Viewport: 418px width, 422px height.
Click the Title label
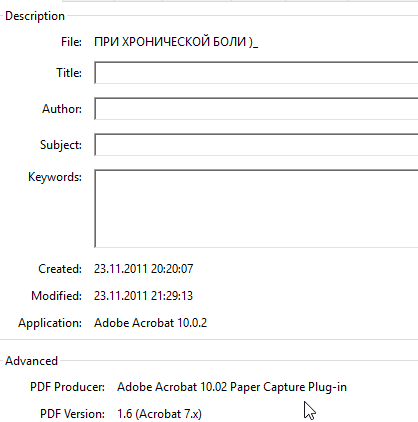click(x=69, y=73)
